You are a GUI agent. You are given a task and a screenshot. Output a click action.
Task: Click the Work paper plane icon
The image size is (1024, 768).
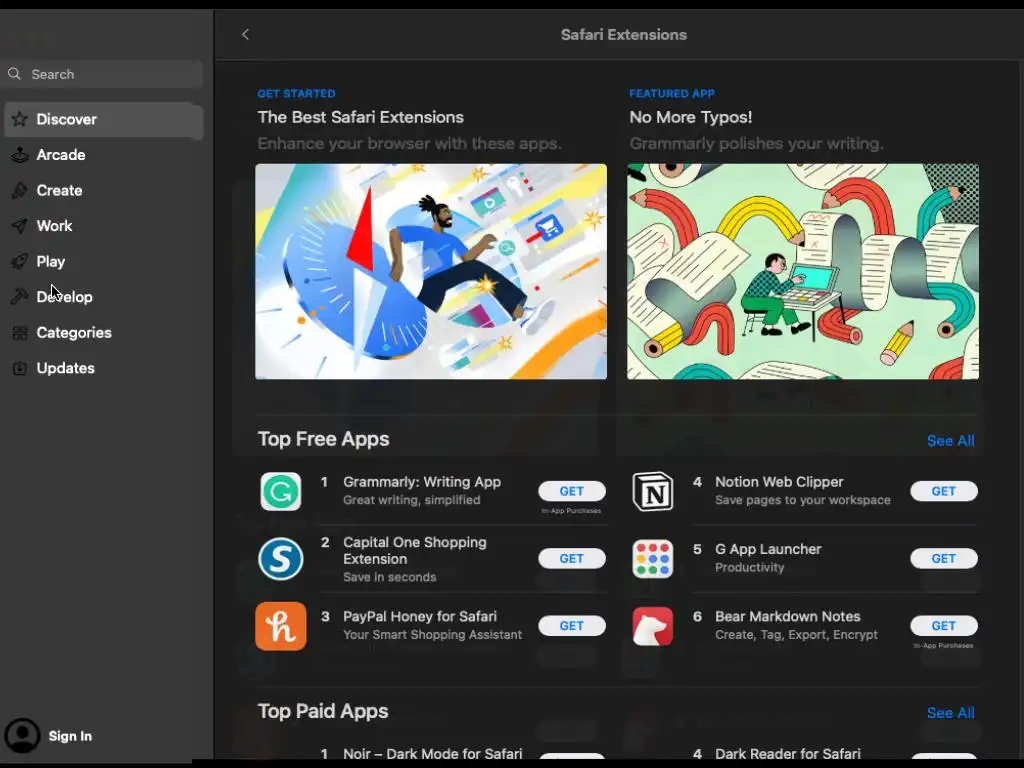pos(20,226)
